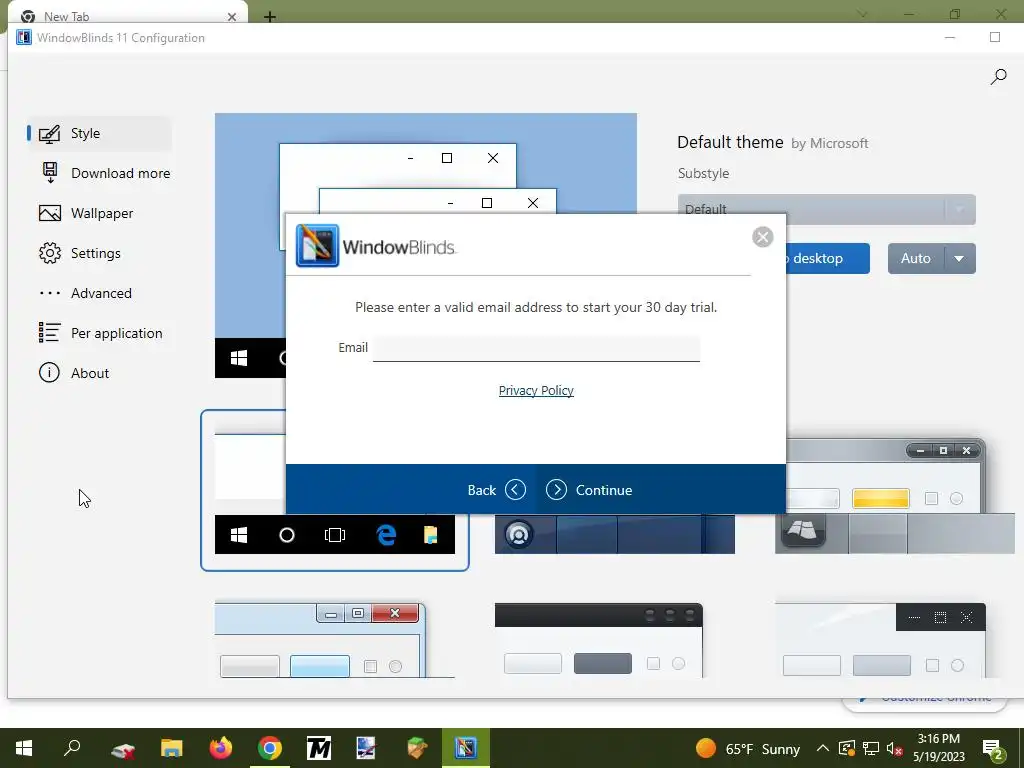This screenshot has width=1024, height=768.
Task: Click the Back button in dialog
Action: coord(496,490)
